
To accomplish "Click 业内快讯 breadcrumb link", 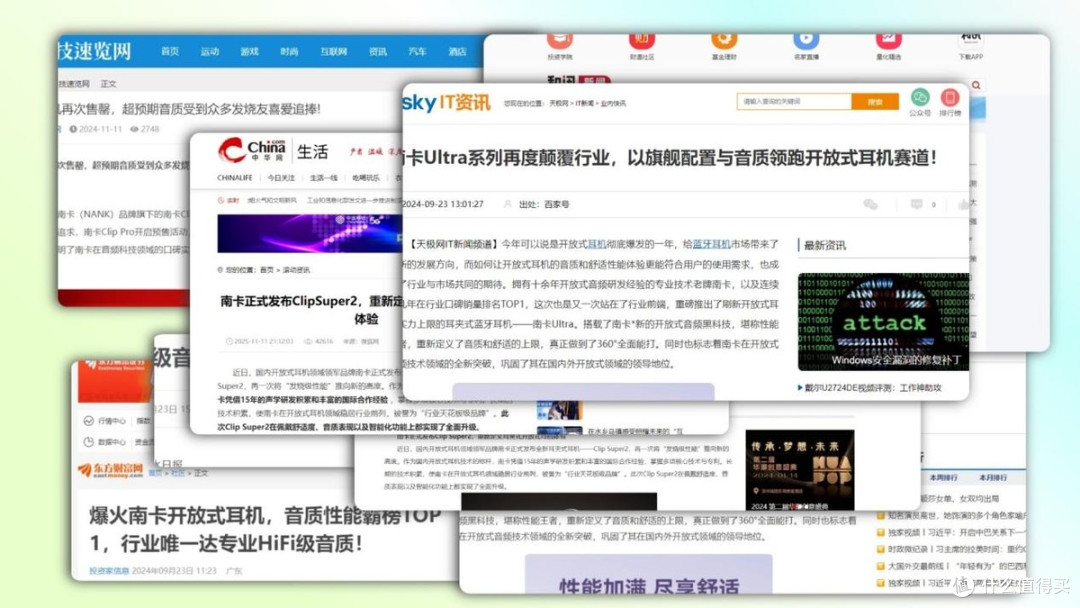I will 613,103.
